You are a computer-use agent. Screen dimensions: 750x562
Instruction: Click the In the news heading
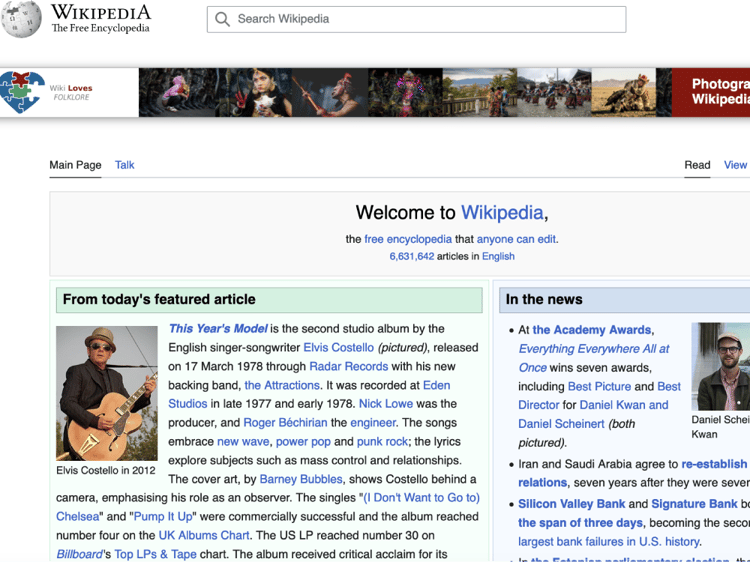[544, 299]
